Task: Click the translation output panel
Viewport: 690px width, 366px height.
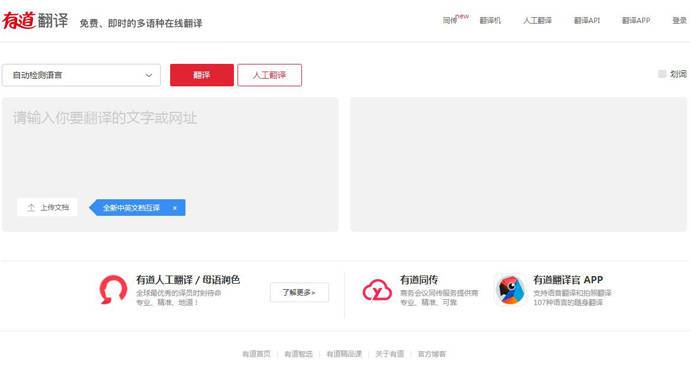Action: [x=518, y=165]
